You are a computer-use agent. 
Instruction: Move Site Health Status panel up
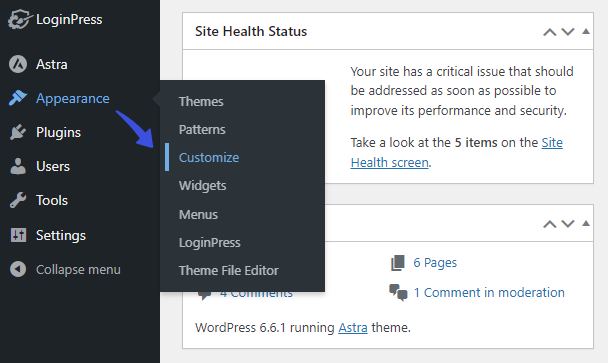(549, 32)
